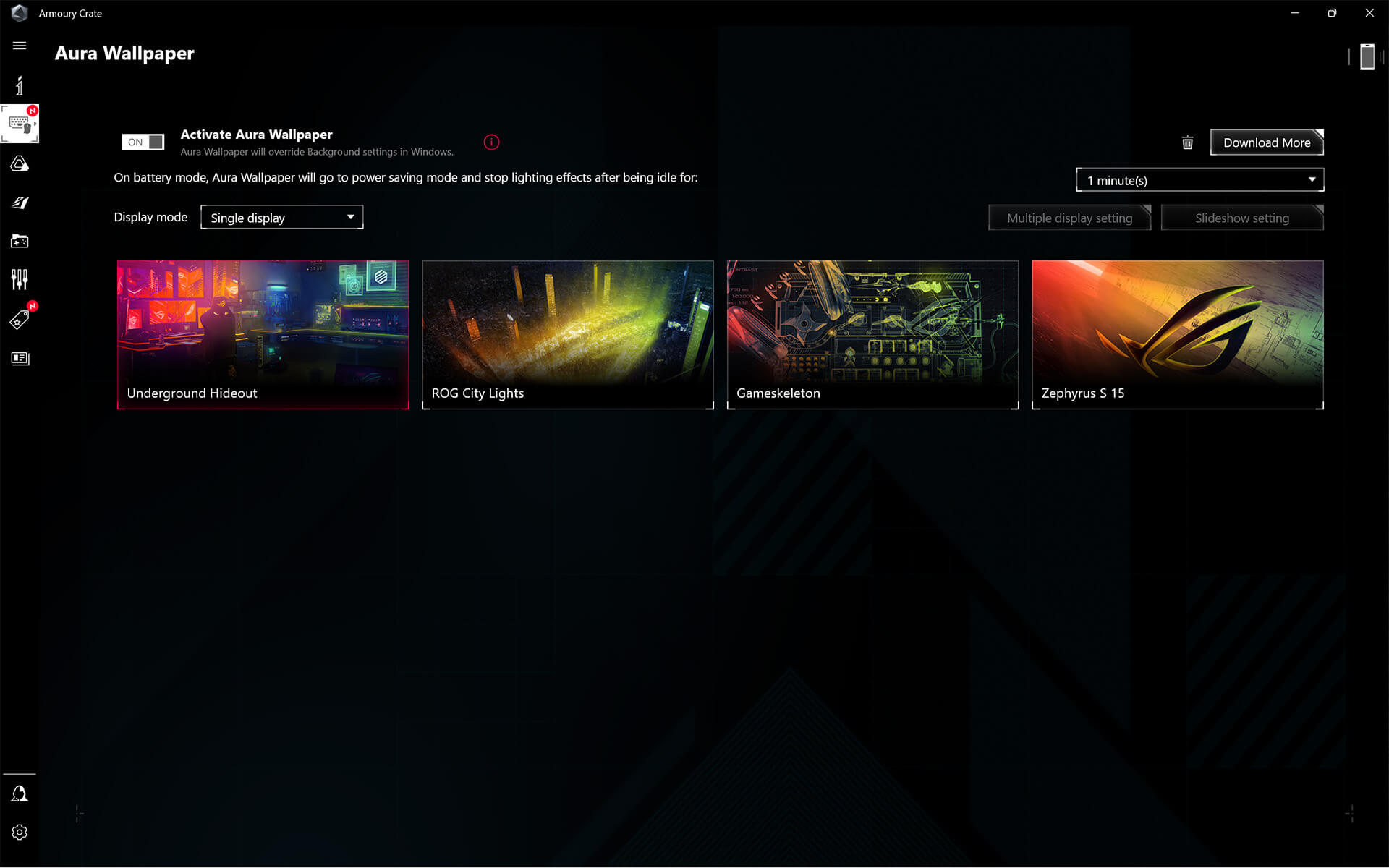Select the Gameskeleton wallpaper thumbnail

tap(871, 333)
